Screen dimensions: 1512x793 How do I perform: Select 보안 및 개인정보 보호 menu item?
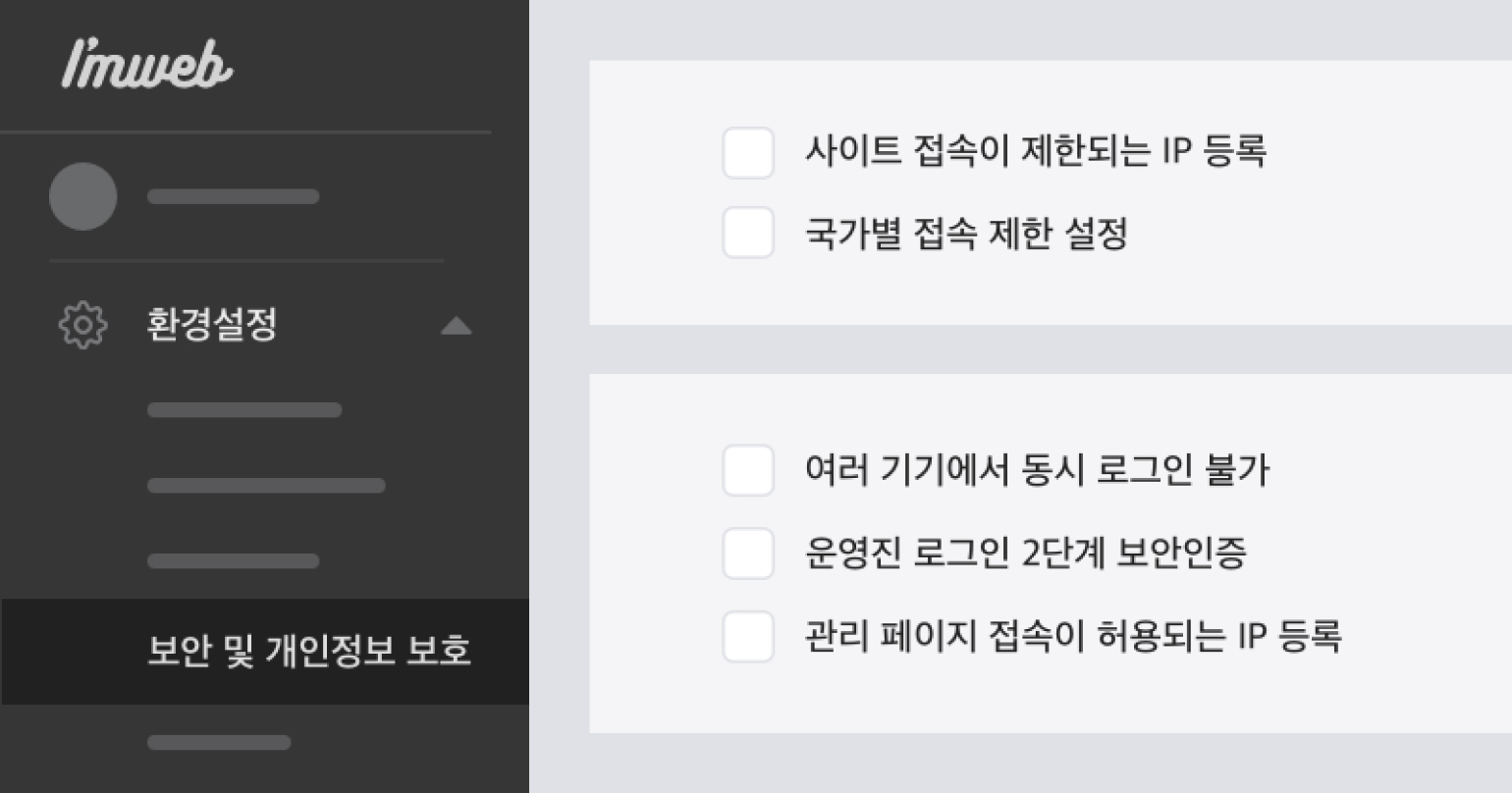pyautogui.click(x=308, y=651)
